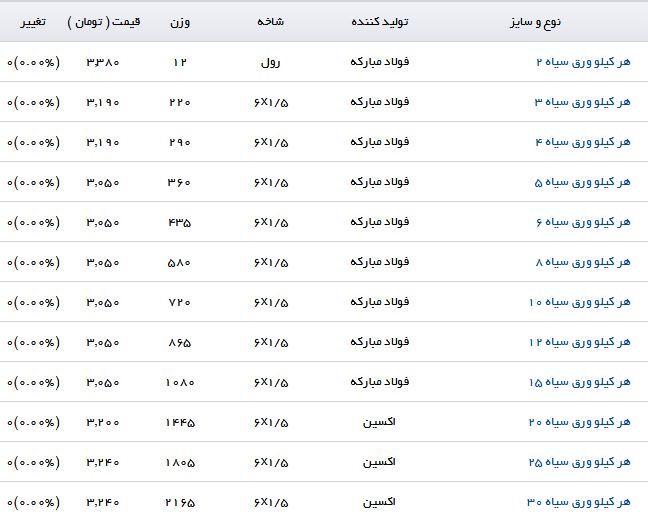Select '۶X۱/۵' in the ورق سیاه ۸ row

(271, 263)
